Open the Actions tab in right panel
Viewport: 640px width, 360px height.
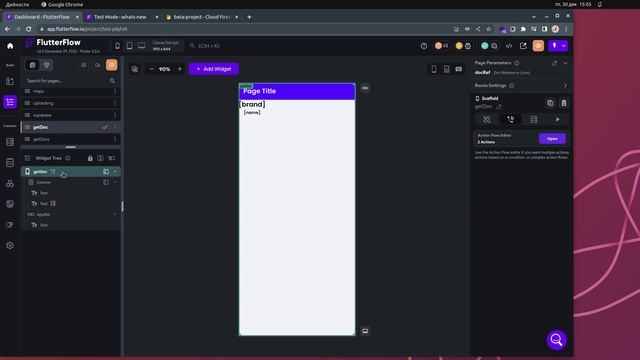pos(511,119)
